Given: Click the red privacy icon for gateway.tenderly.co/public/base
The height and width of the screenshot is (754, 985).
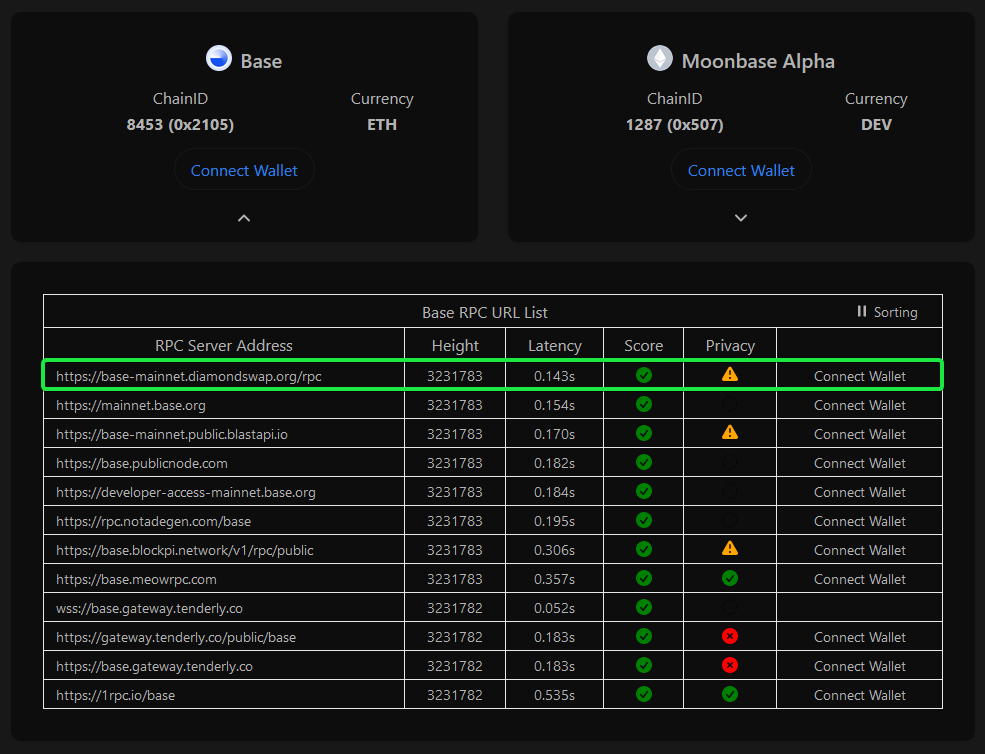Looking at the screenshot, I should click(x=730, y=637).
